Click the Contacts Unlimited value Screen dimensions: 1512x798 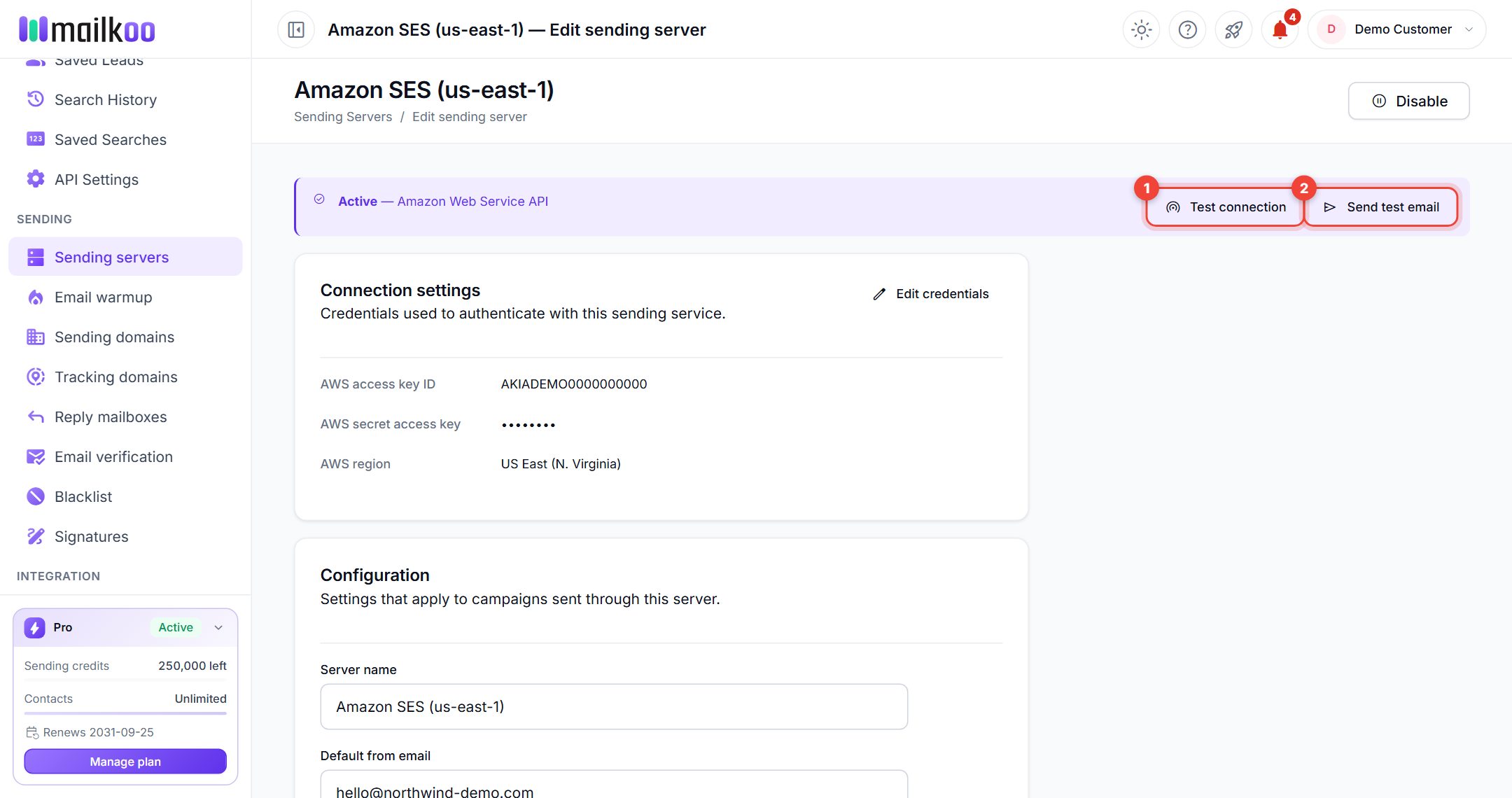(x=200, y=699)
